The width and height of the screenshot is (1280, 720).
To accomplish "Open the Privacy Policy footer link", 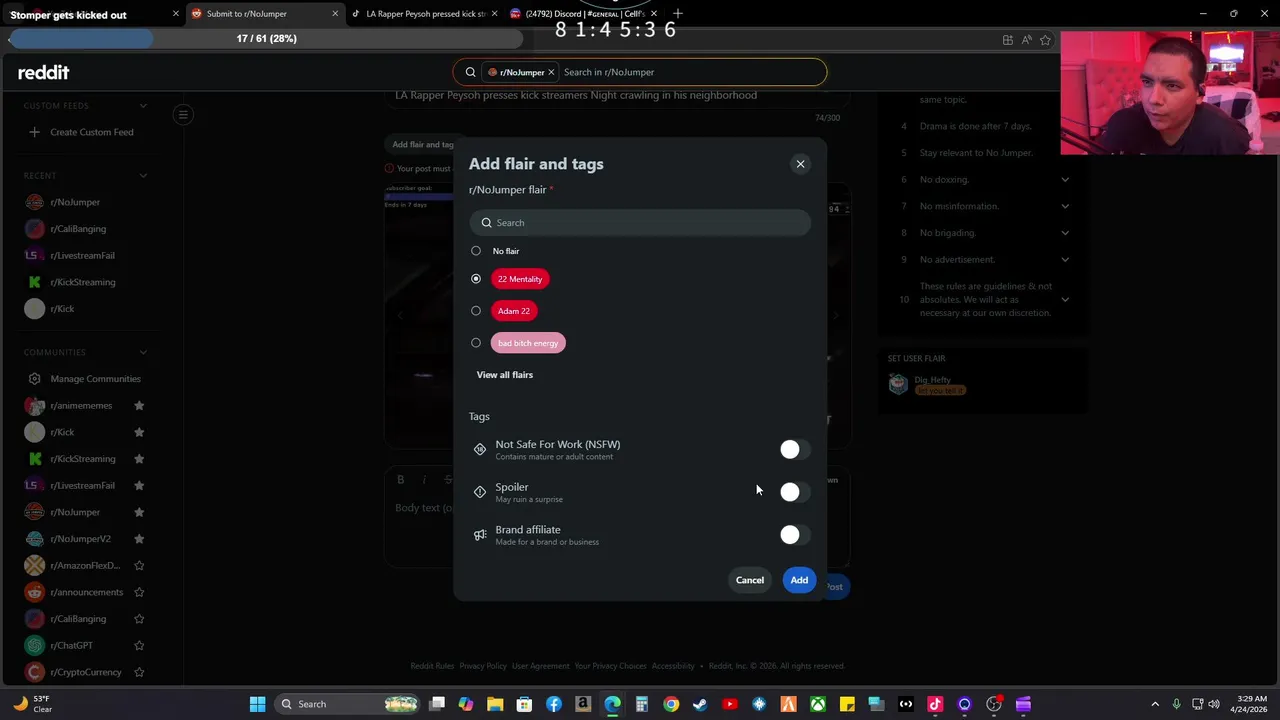I will click(x=483, y=666).
